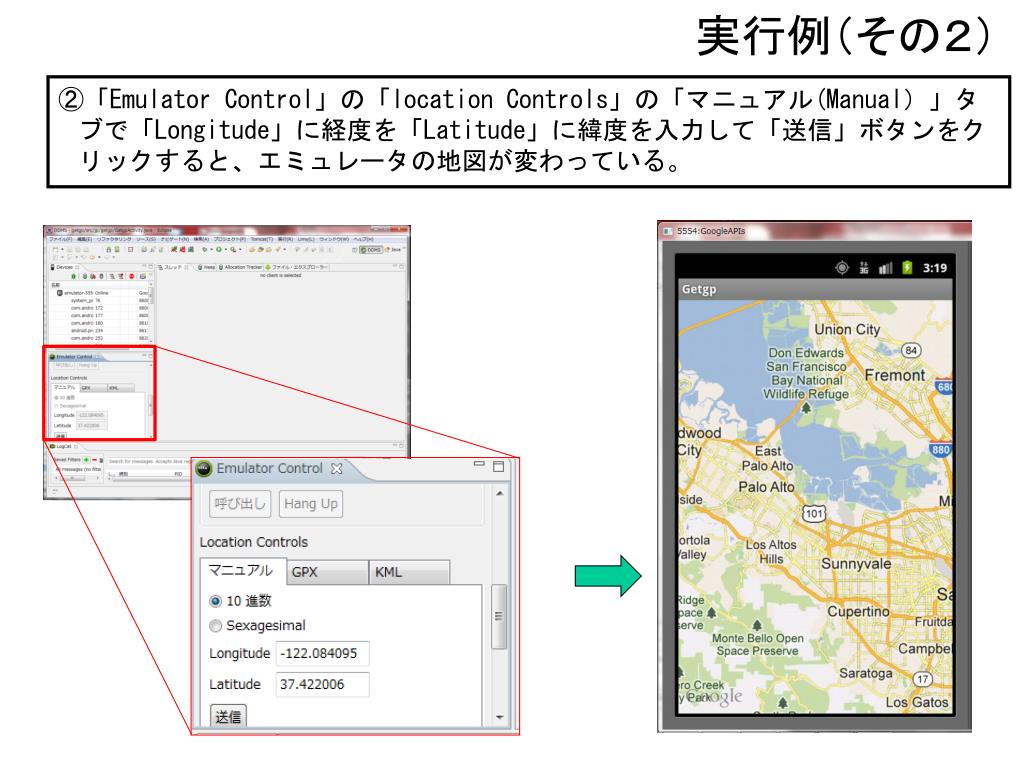Open the ファイル(F) menu in Eclipse window
Viewport: 1024px width, 768px height.
pyautogui.click(x=60, y=240)
